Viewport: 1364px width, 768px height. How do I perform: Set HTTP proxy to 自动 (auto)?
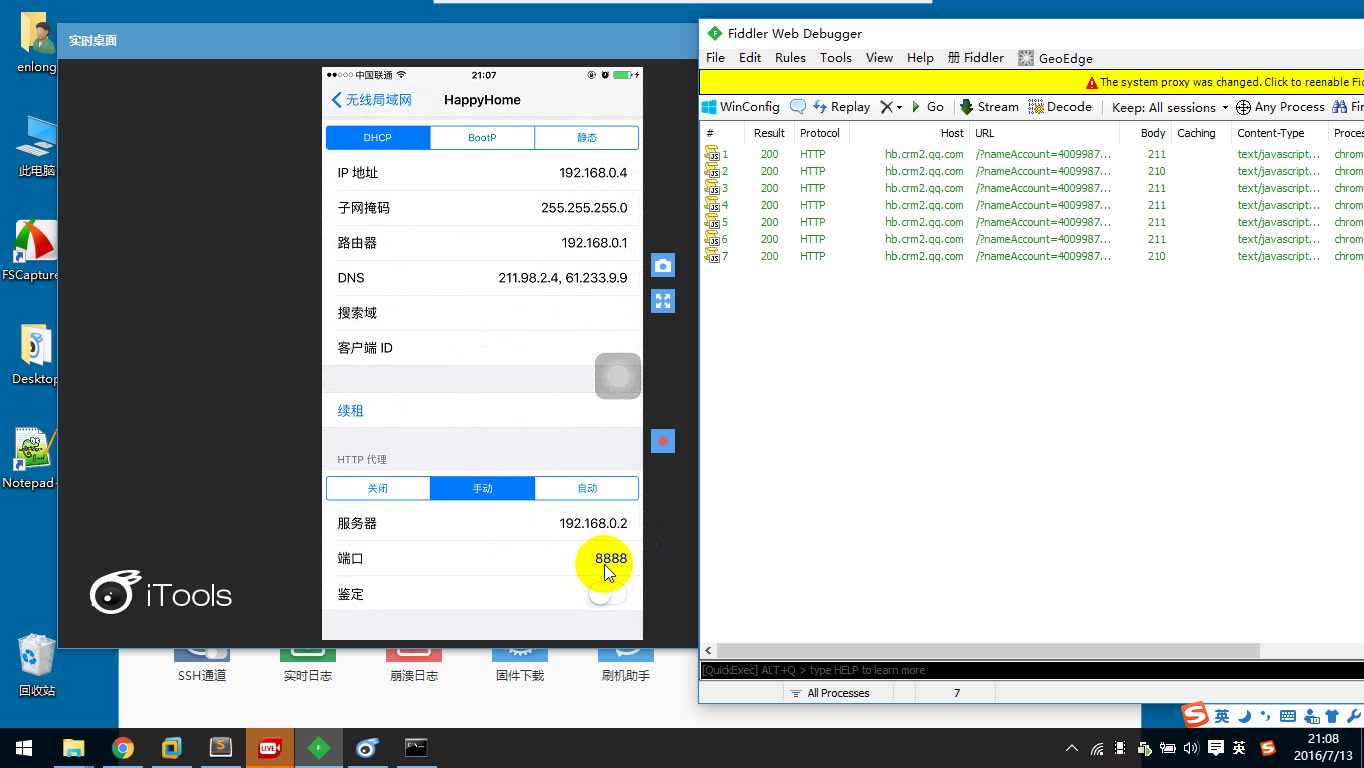click(x=587, y=488)
